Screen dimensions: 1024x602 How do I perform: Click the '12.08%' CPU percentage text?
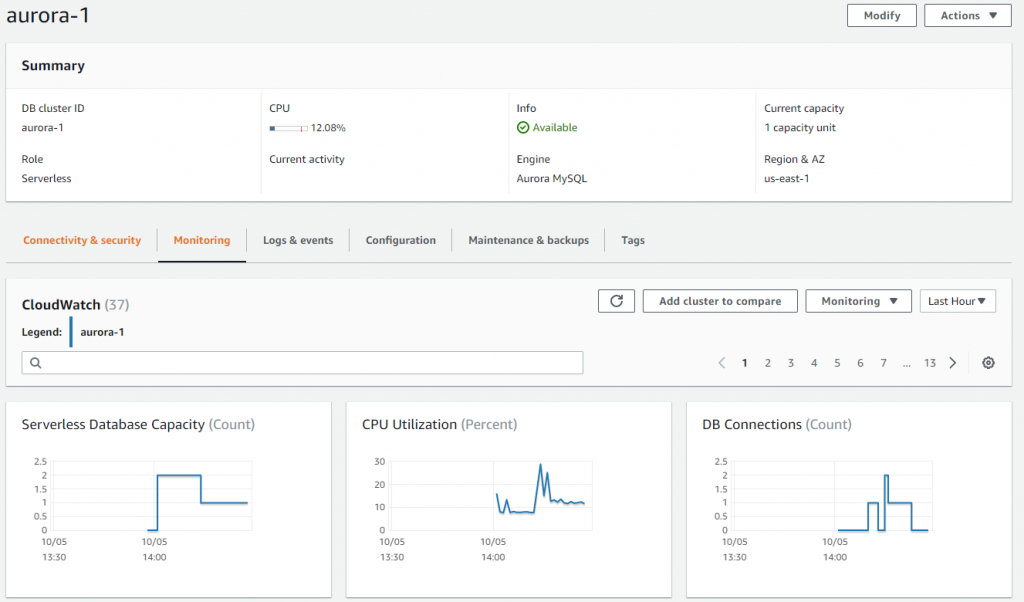328,127
